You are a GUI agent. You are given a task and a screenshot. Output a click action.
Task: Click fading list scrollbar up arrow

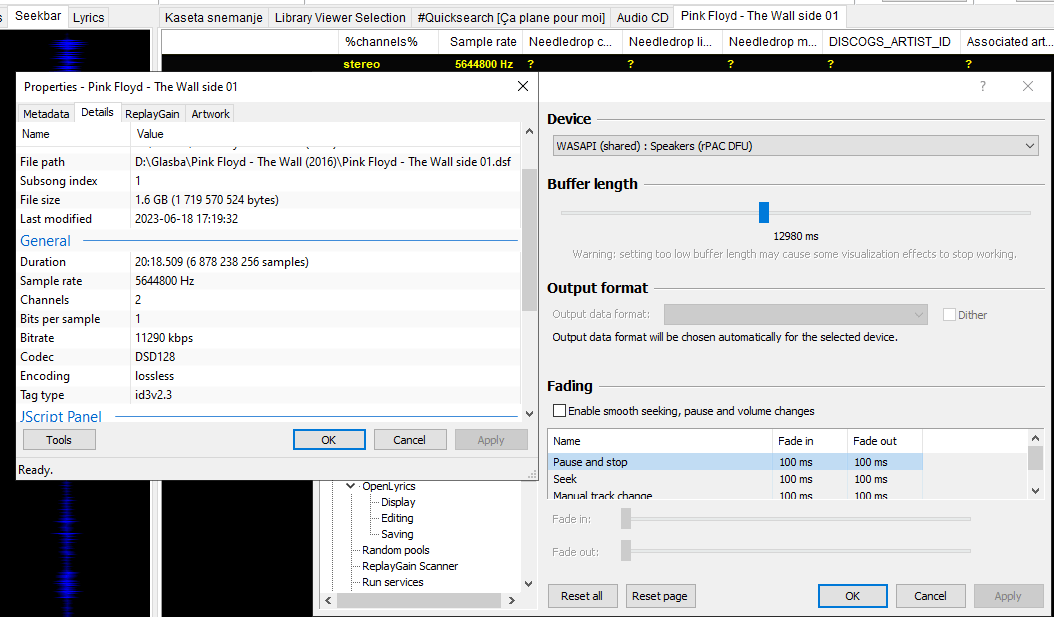1035,438
